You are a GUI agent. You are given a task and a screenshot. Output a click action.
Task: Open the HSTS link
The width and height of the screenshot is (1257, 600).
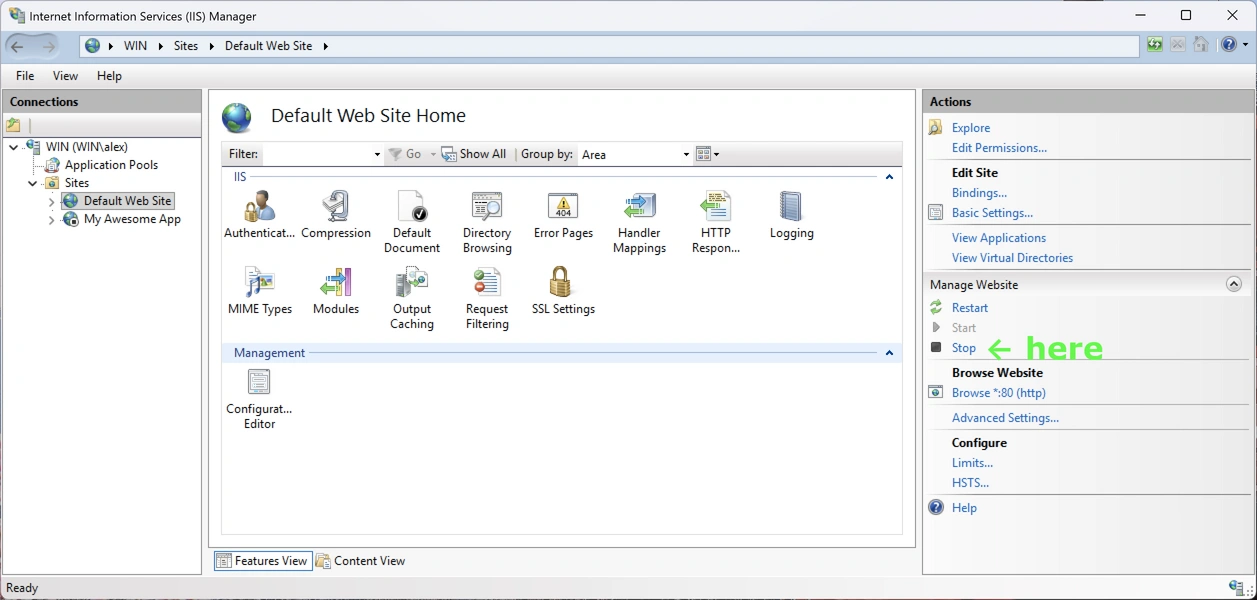click(970, 483)
